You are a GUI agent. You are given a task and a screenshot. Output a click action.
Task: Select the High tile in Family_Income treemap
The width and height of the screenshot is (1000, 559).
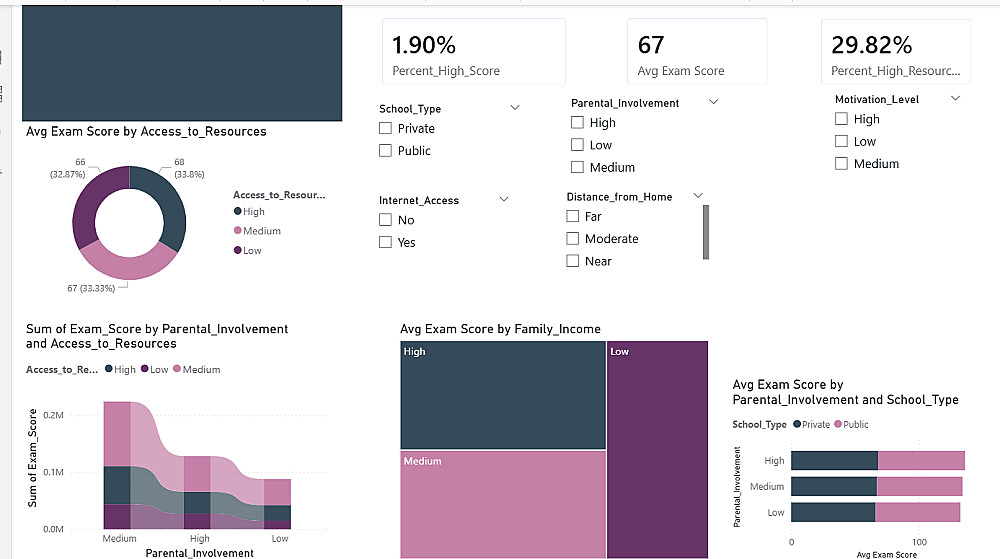pos(502,395)
